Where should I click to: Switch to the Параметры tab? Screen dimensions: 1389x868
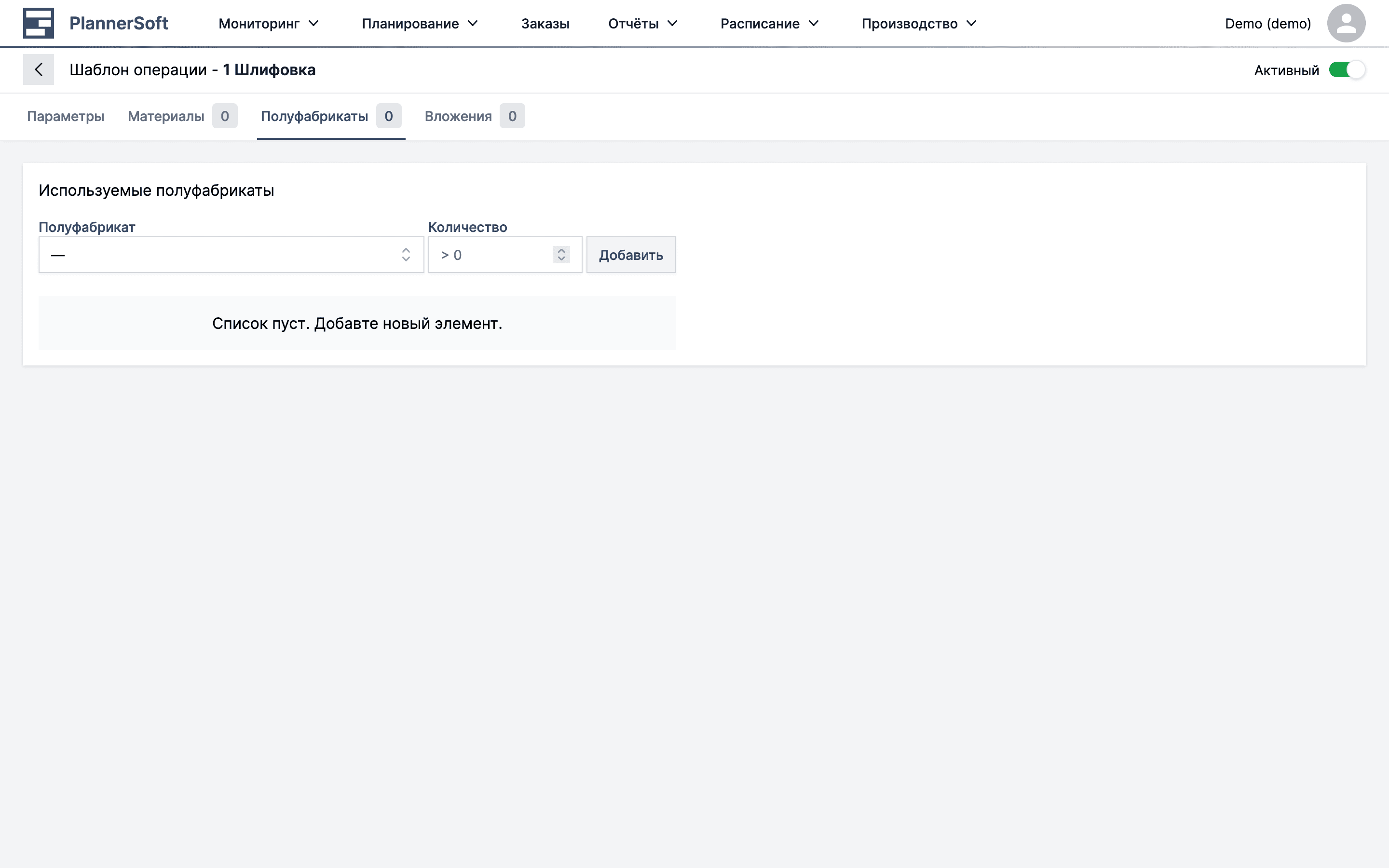tap(66, 116)
